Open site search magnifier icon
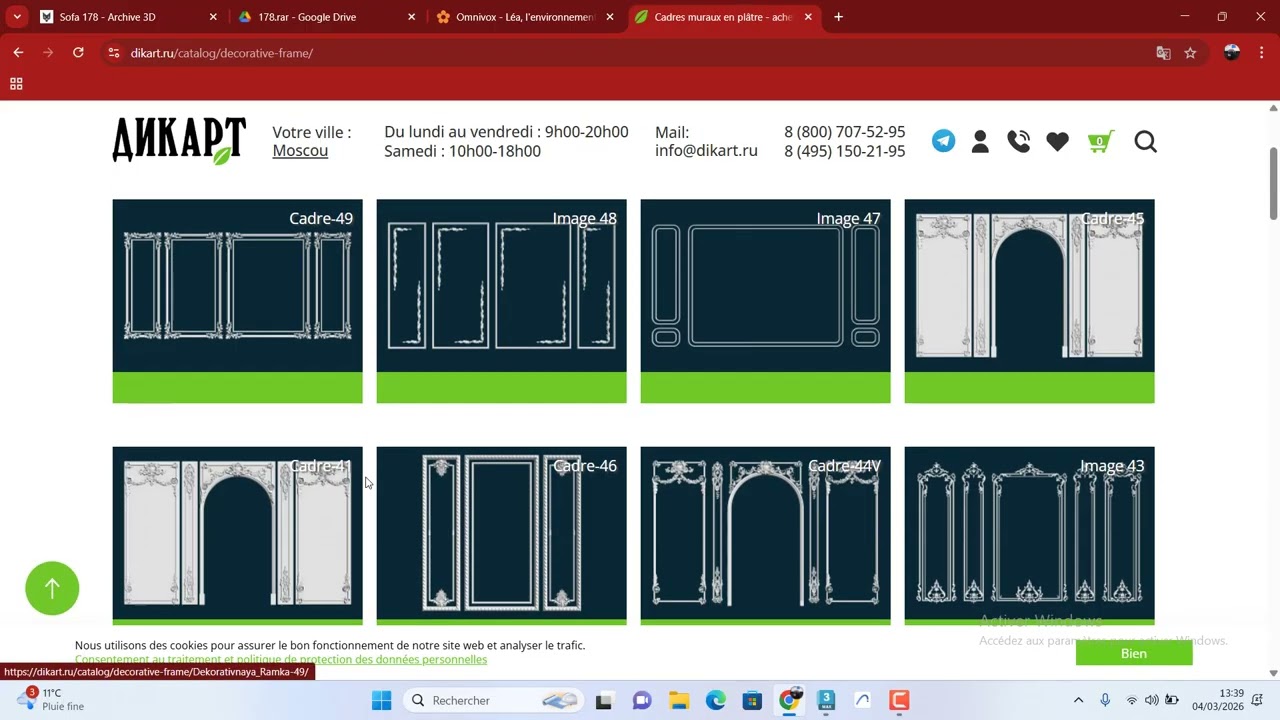Screen dimensions: 1280x720 [x=1145, y=142]
